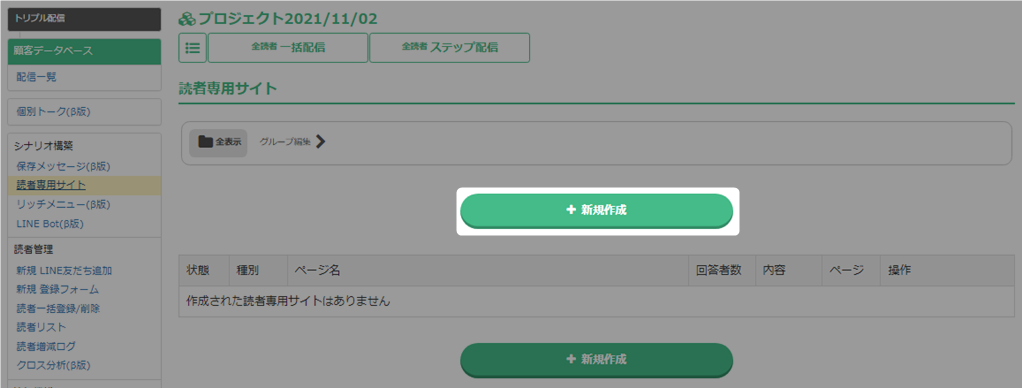
Task: Click the list menu icon button
Action: (x=192, y=48)
